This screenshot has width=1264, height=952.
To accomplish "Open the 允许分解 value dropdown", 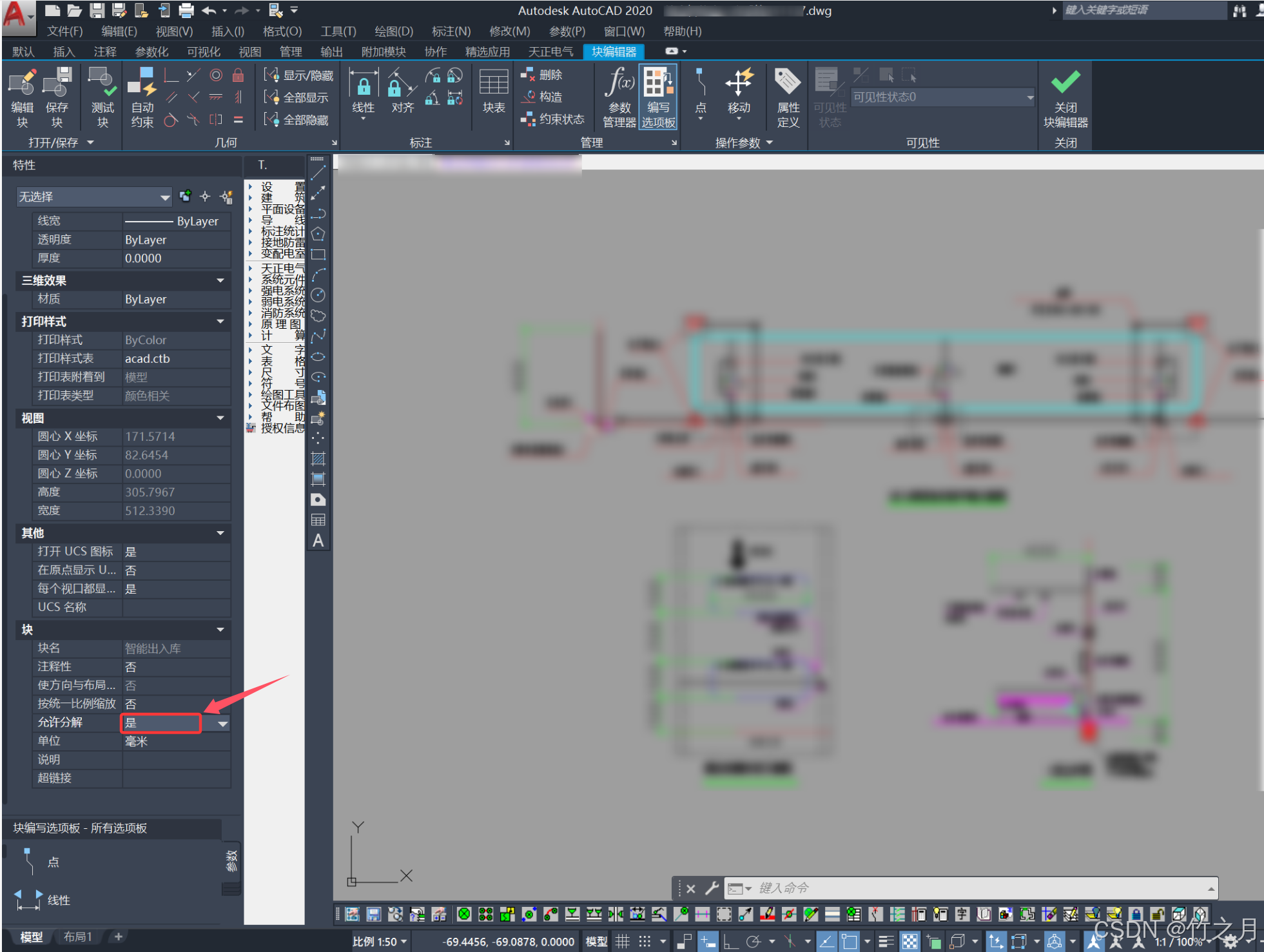I will pyautogui.click(x=222, y=723).
